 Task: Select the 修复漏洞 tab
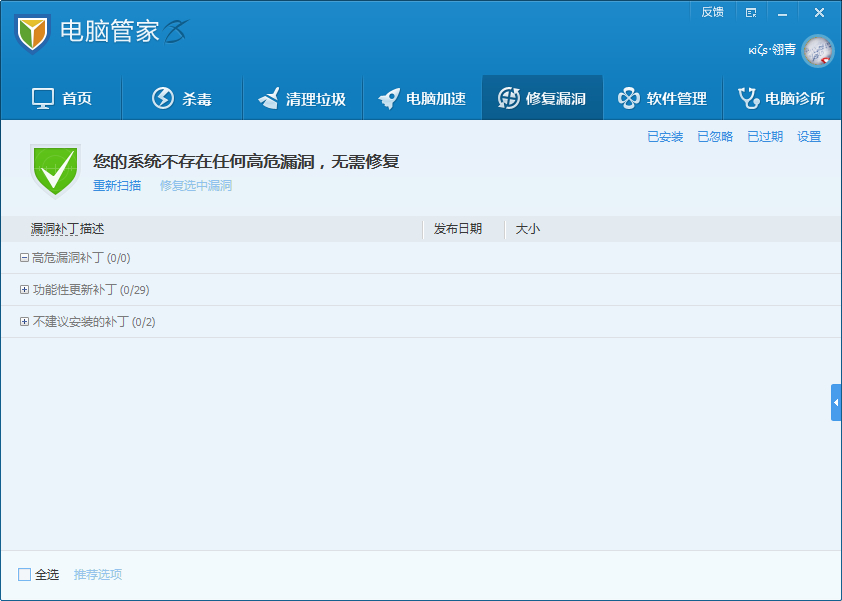point(542,98)
